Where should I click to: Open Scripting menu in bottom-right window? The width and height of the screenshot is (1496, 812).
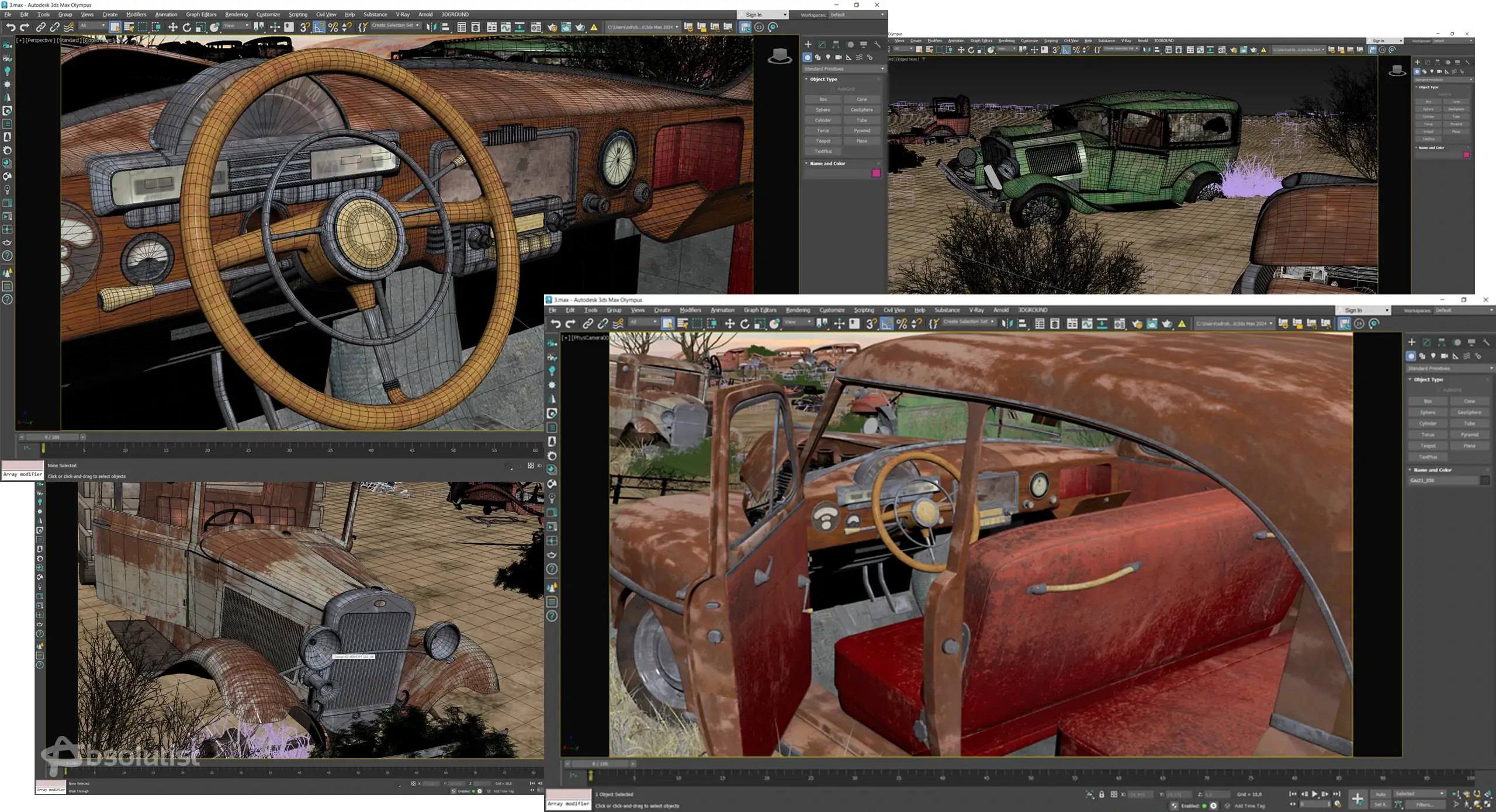click(x=864, y=310)
